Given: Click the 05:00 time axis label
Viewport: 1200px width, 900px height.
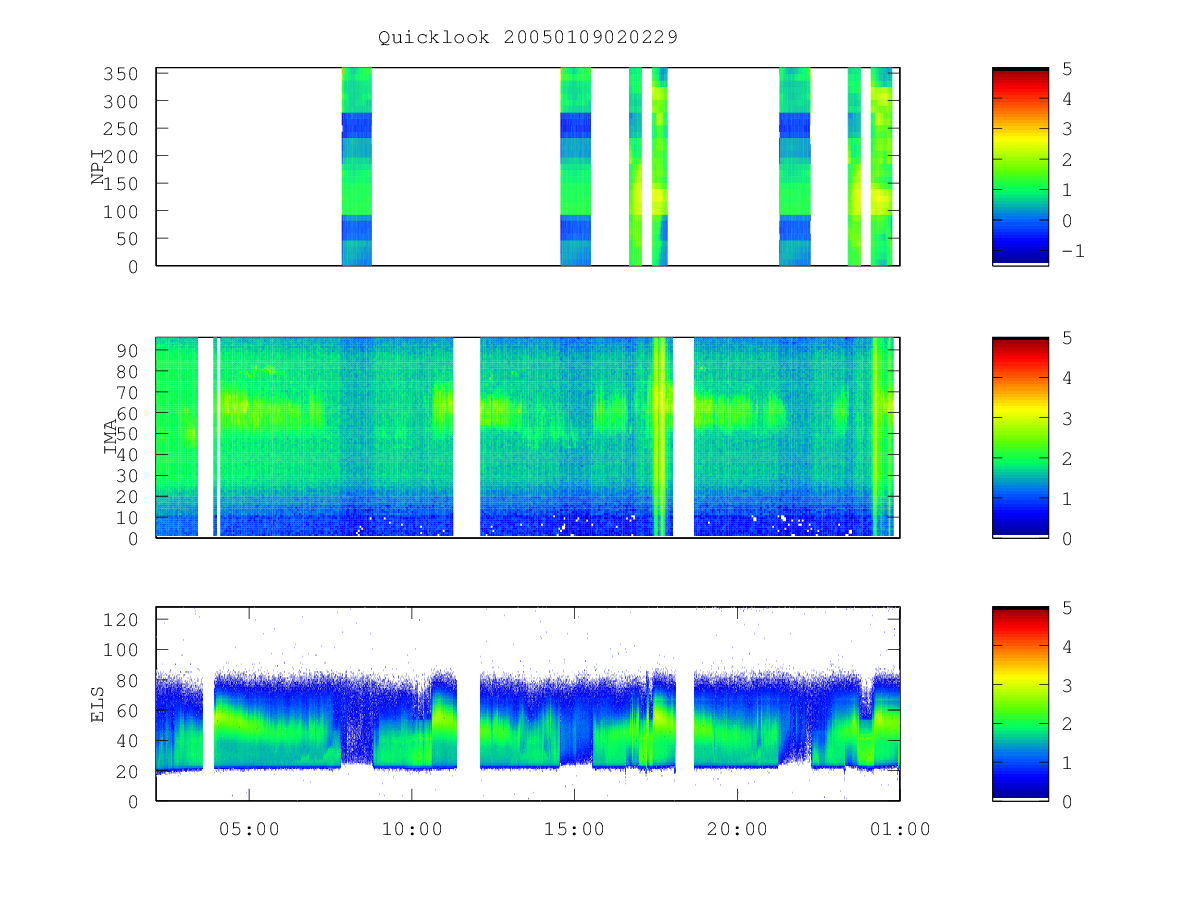Looking at the screenshot, I should point(248,829).
